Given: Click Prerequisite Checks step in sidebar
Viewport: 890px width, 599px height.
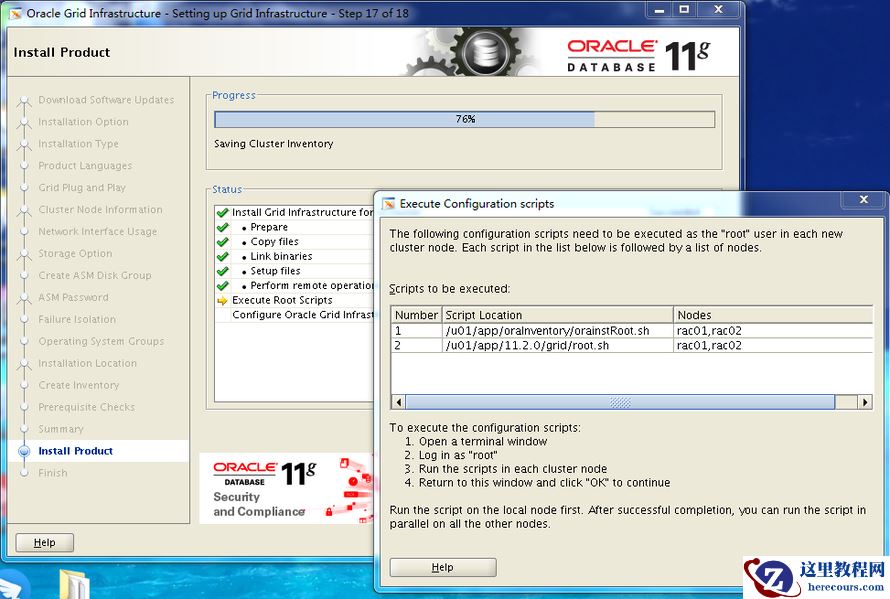Looking at the screenshot, I should coord(86,407).
